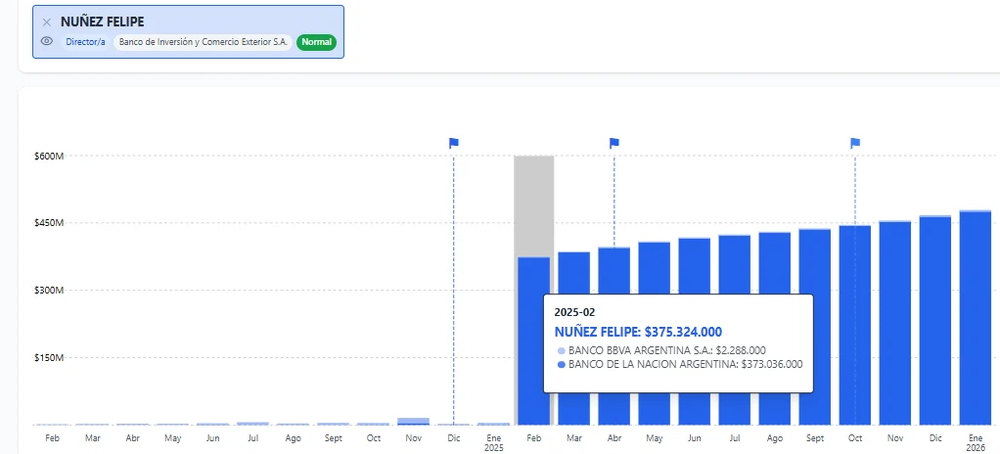The width and height of the screenshot is (1000, 454).
Task: Click the Ene 2026 bar
Action: tap(975, 320)
